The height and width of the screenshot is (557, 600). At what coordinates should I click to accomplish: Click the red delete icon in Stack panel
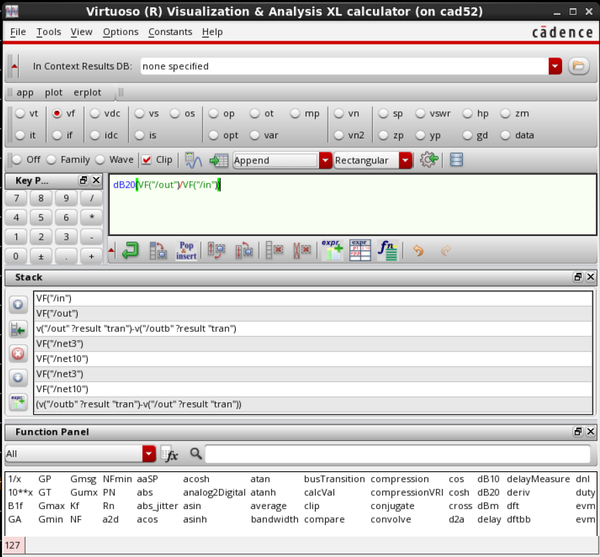pyautogui.click(x=17, y=354)
